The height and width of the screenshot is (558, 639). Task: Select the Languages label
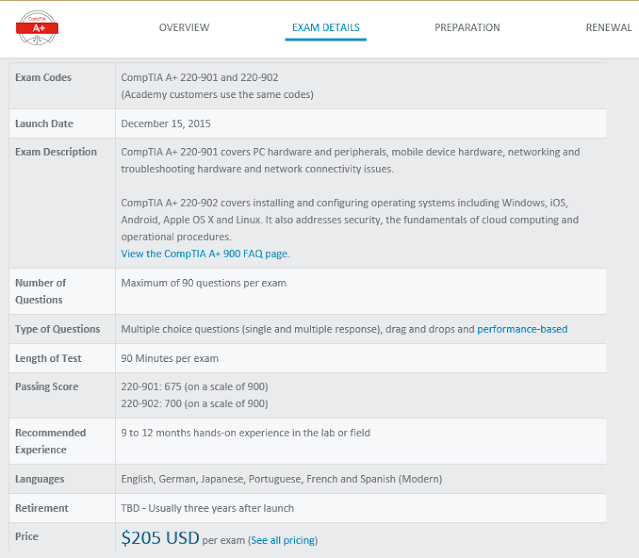coord(40,479)
